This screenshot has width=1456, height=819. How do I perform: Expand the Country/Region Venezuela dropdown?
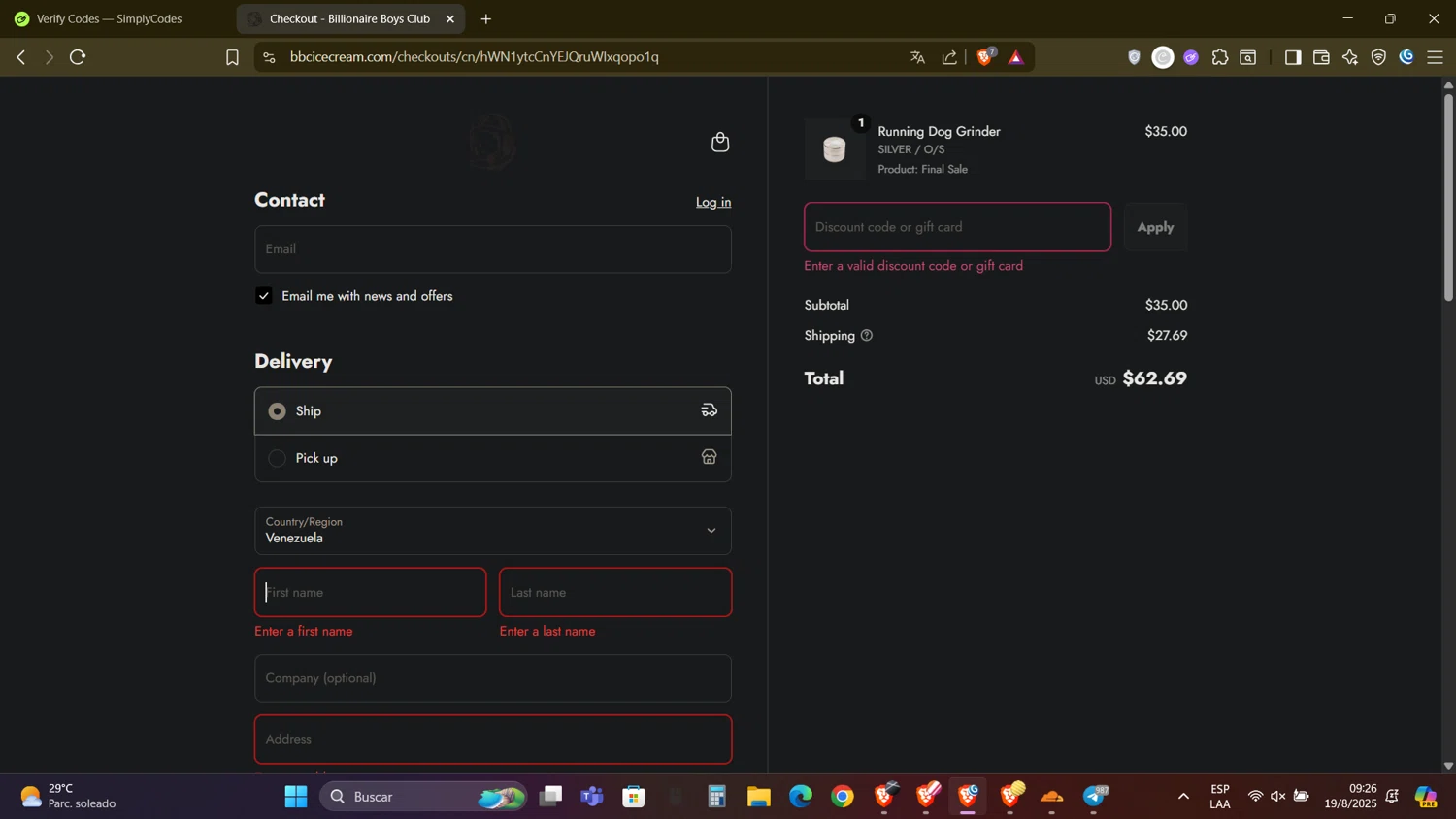tap(493, 531)
